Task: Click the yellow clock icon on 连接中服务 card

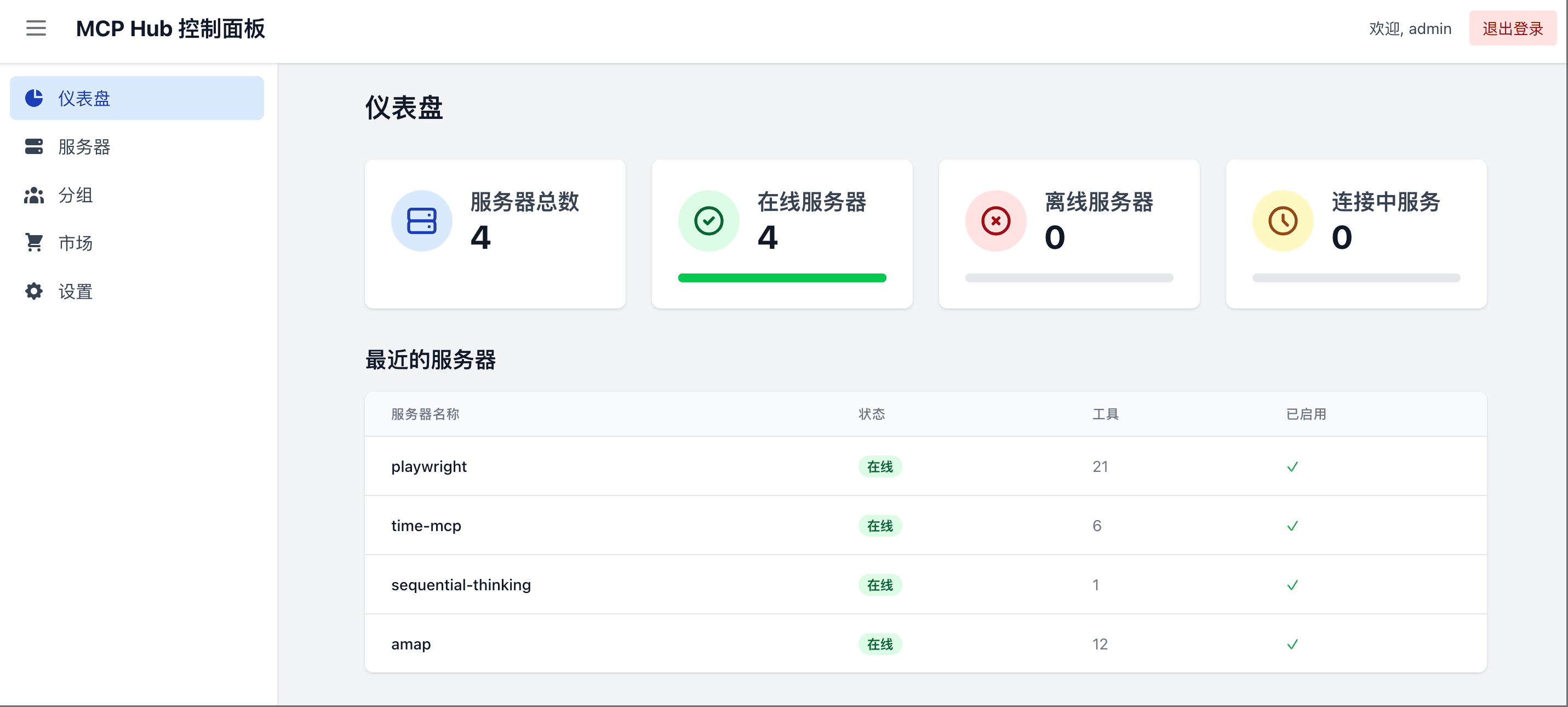Action: point(1283,220)
